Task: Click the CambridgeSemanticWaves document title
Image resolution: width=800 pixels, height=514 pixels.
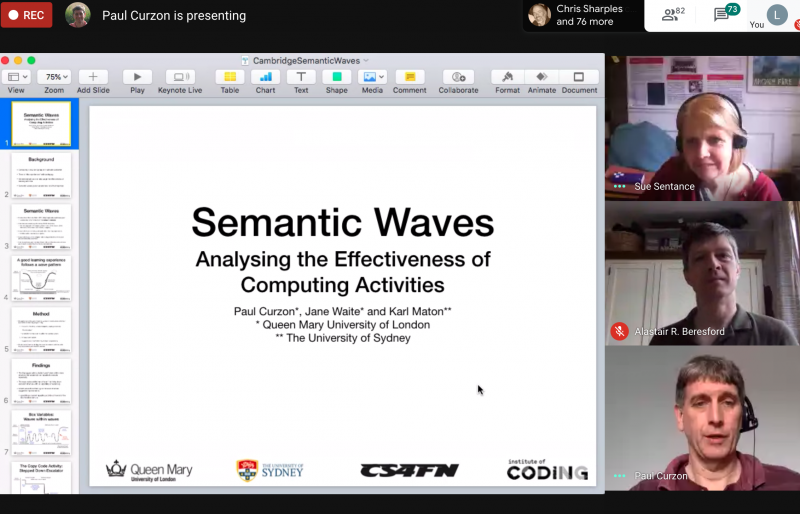Action: (305, 60)
